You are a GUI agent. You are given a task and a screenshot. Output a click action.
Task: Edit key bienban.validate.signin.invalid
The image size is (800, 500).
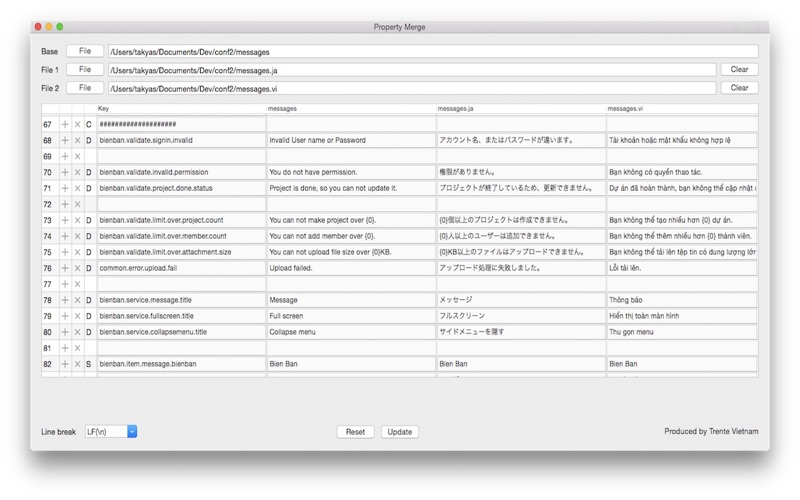181,140
